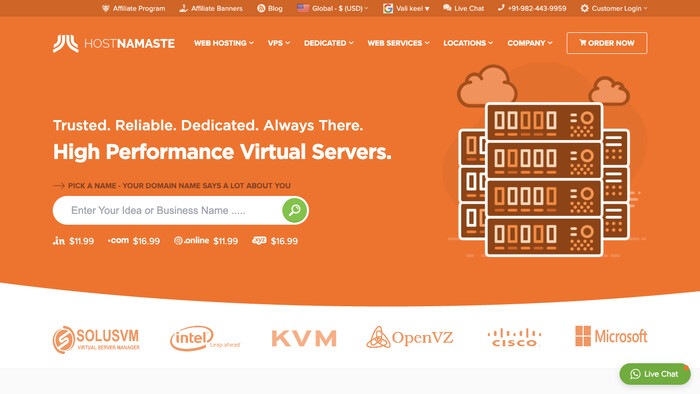Go to the Blog page
The width and height of the screenshot is (700, 394).
270,8
